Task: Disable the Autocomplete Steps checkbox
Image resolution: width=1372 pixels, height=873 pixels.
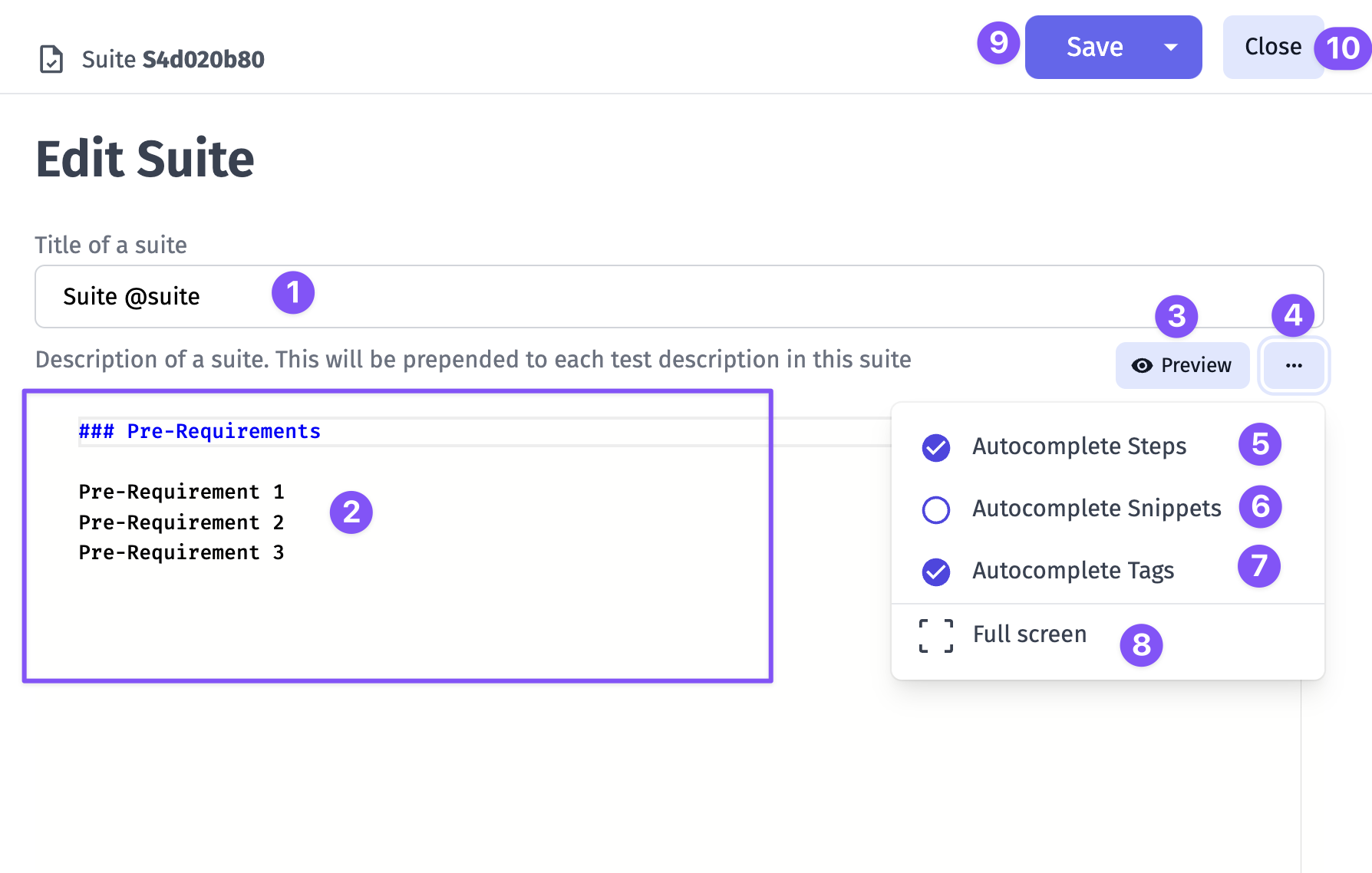Action: [936, 448]
